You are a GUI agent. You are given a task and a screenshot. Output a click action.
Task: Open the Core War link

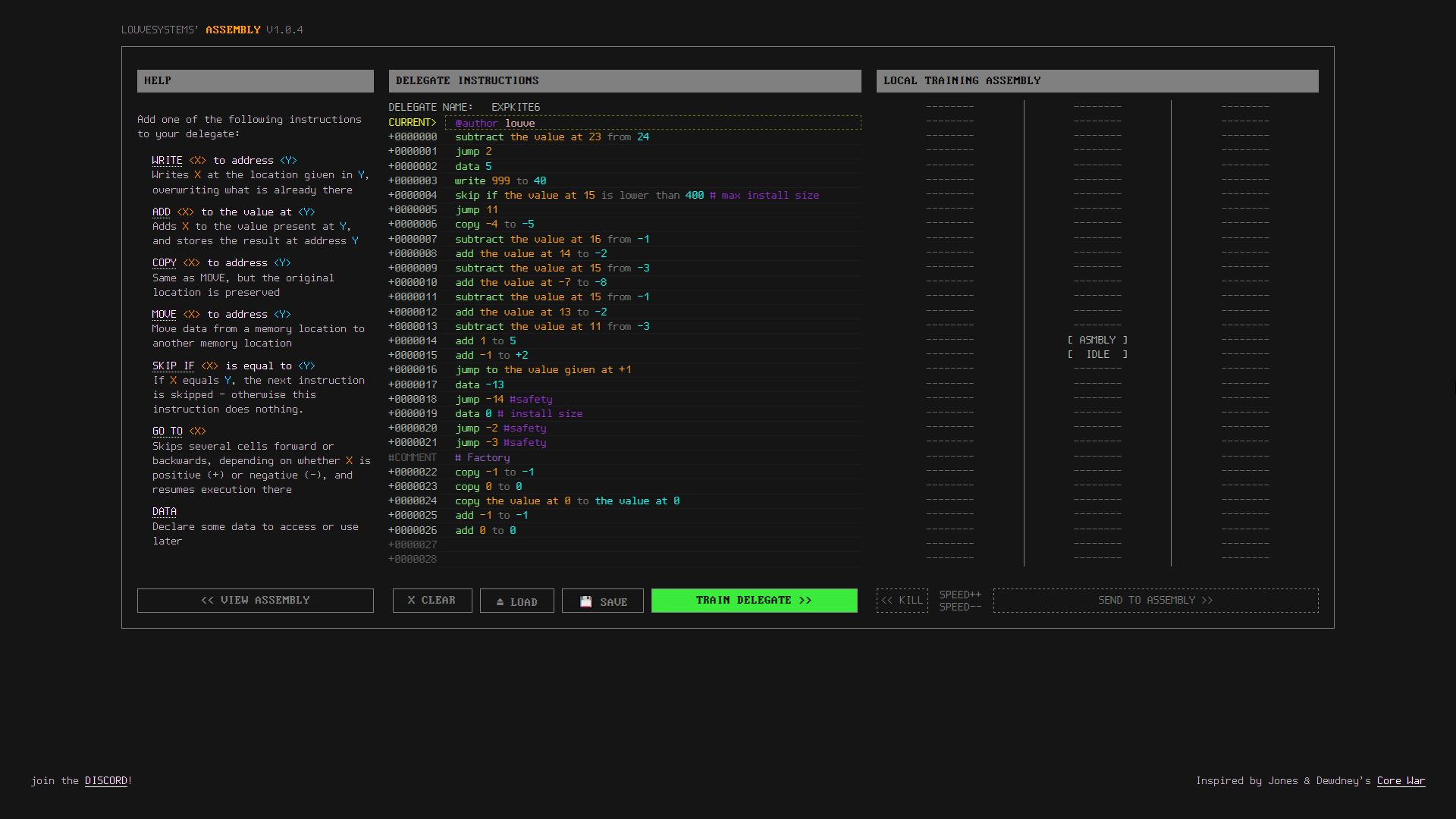pos(1401,780)
